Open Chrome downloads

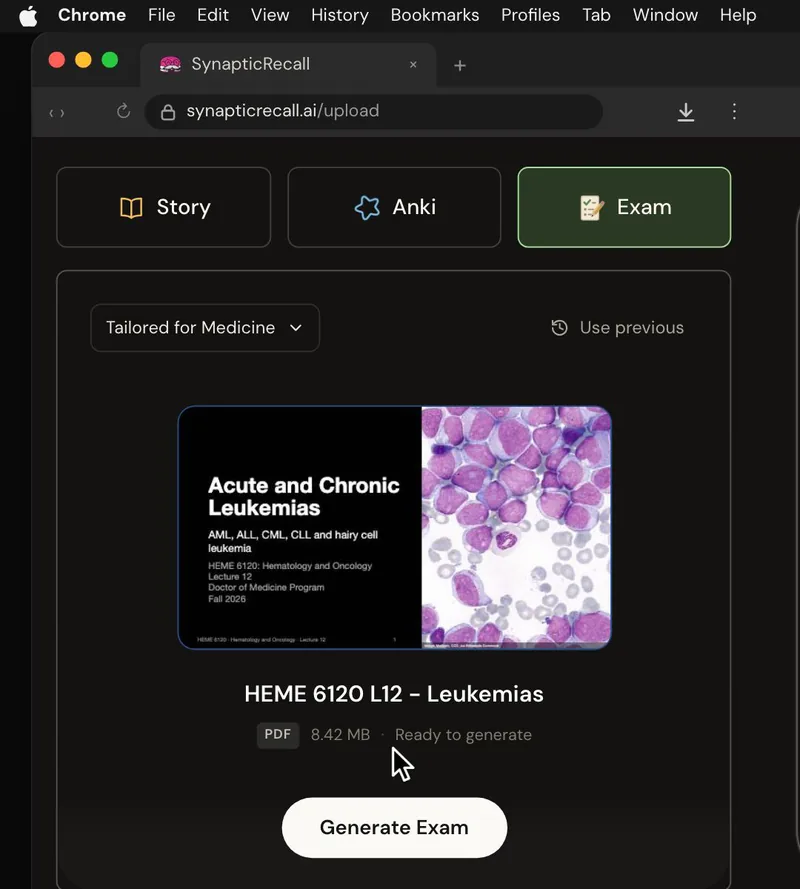point(685,112)
